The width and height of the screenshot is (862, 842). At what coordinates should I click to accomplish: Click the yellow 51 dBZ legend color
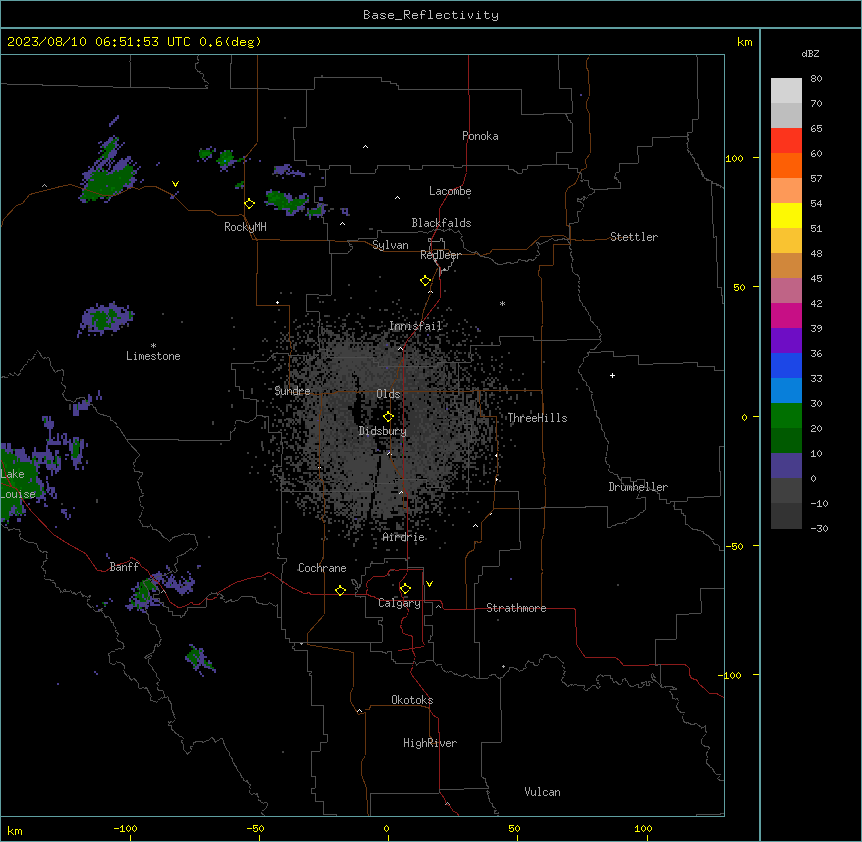(x=786, y=216)
